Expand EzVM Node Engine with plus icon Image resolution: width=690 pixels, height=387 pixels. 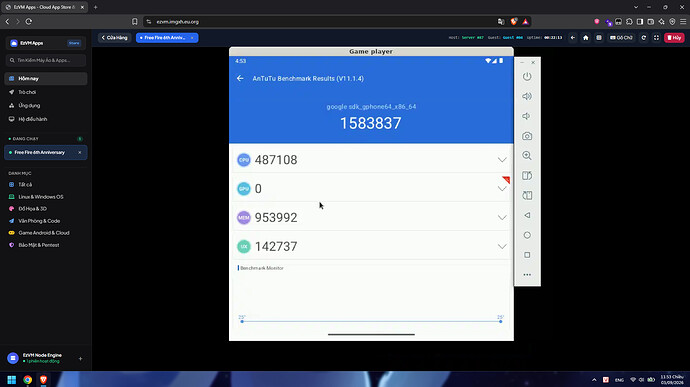[x=80, y=359]
